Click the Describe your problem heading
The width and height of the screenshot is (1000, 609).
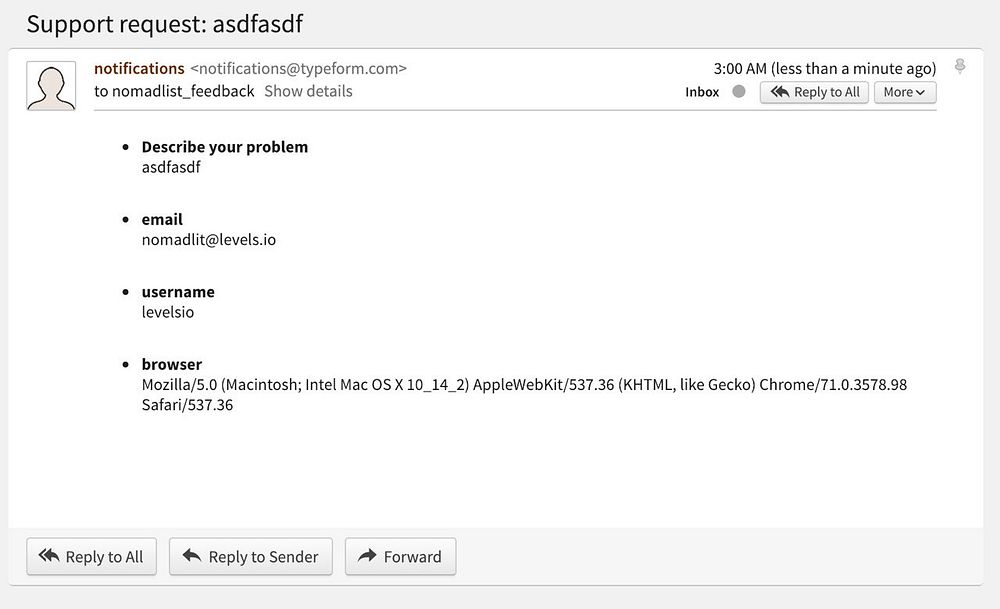(225, 147)
